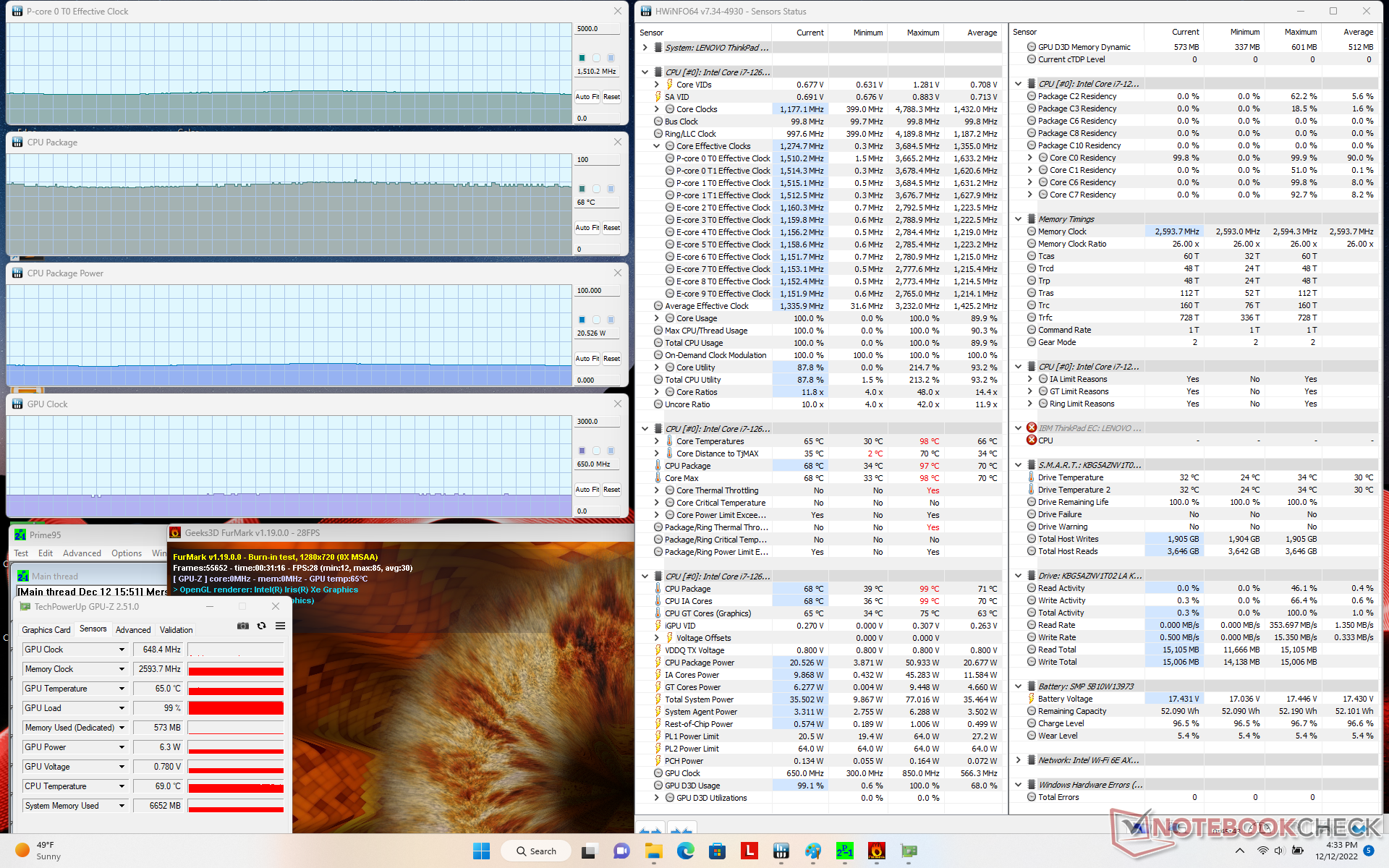Open the Prime95 Advanced menu
The height and width of the screenshot is (868, 1389).
point(82,553)
